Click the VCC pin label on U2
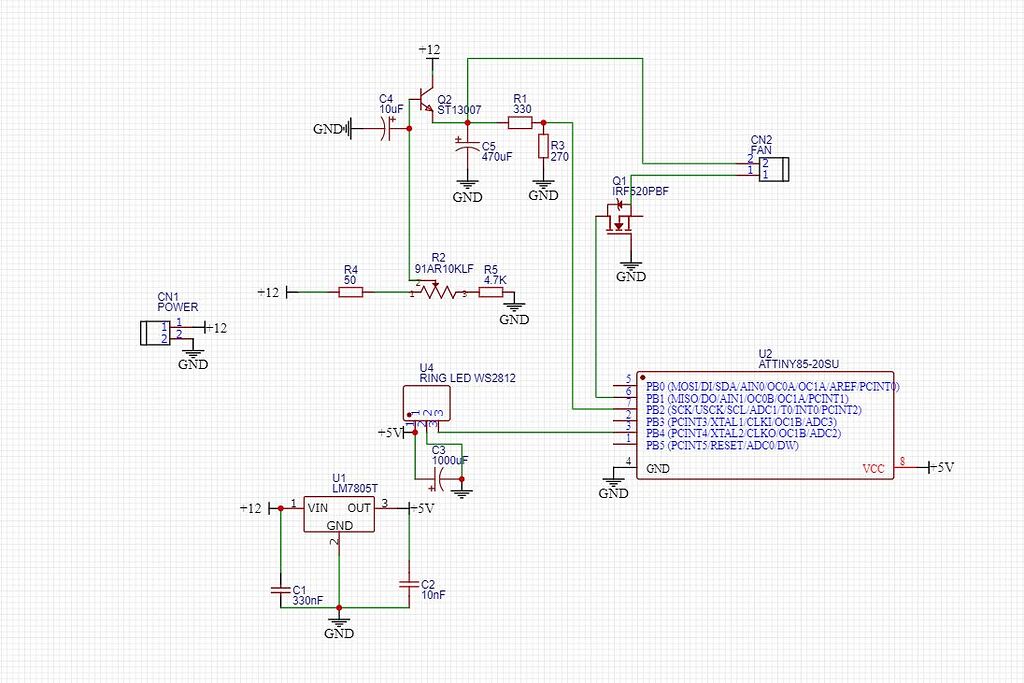 (873, 466)
